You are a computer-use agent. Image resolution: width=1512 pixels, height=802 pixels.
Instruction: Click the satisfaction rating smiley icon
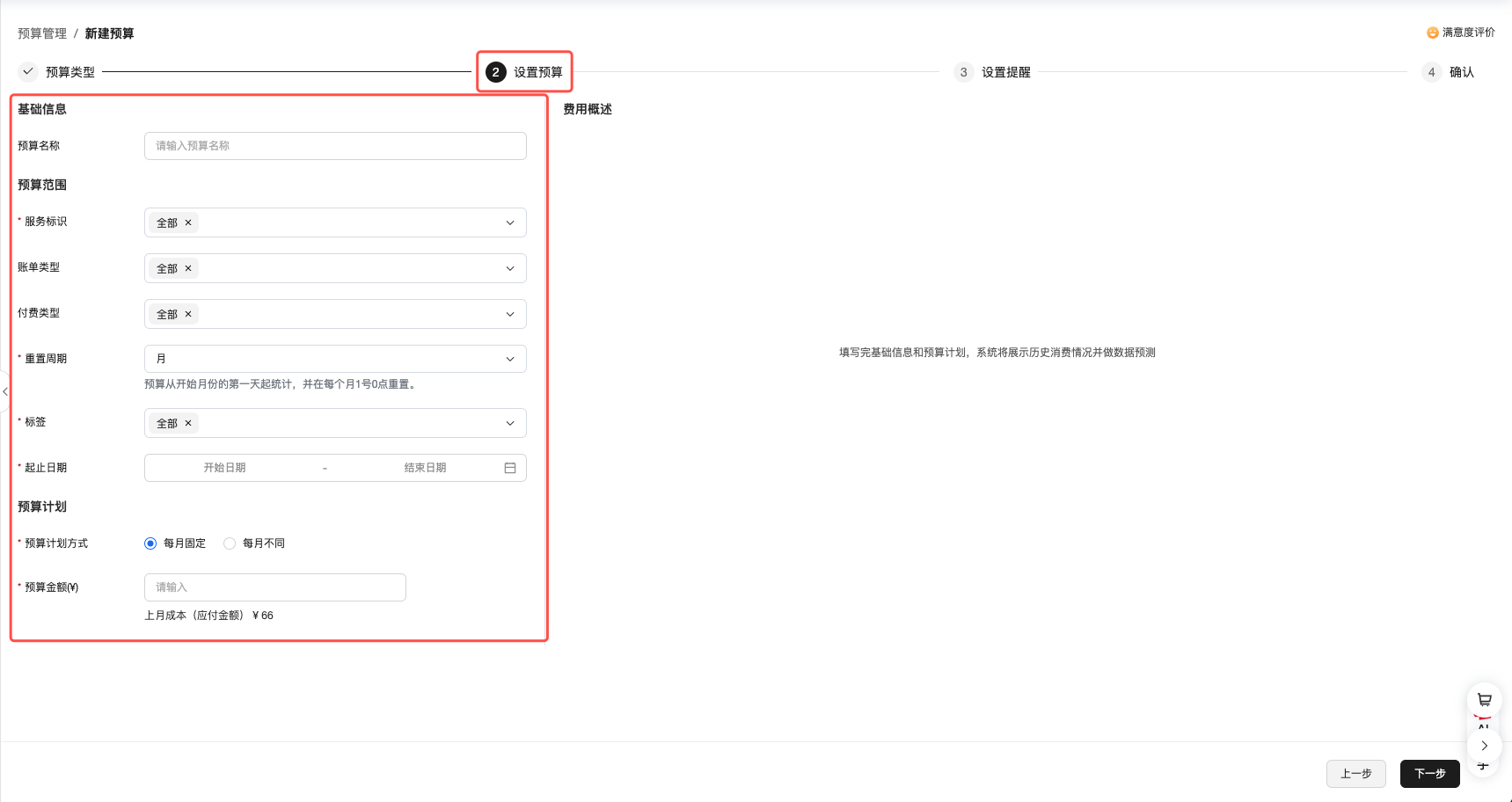click(x=1432, y=33)
